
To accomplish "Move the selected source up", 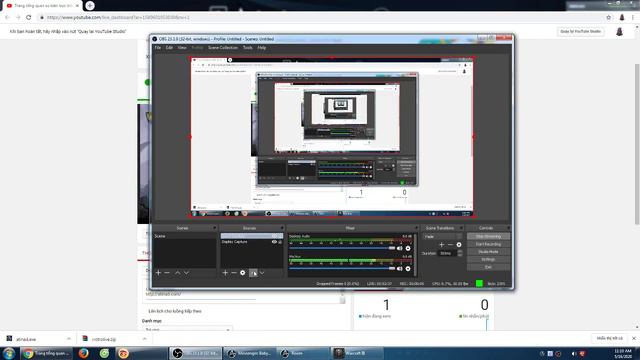I will coord(253,273).
